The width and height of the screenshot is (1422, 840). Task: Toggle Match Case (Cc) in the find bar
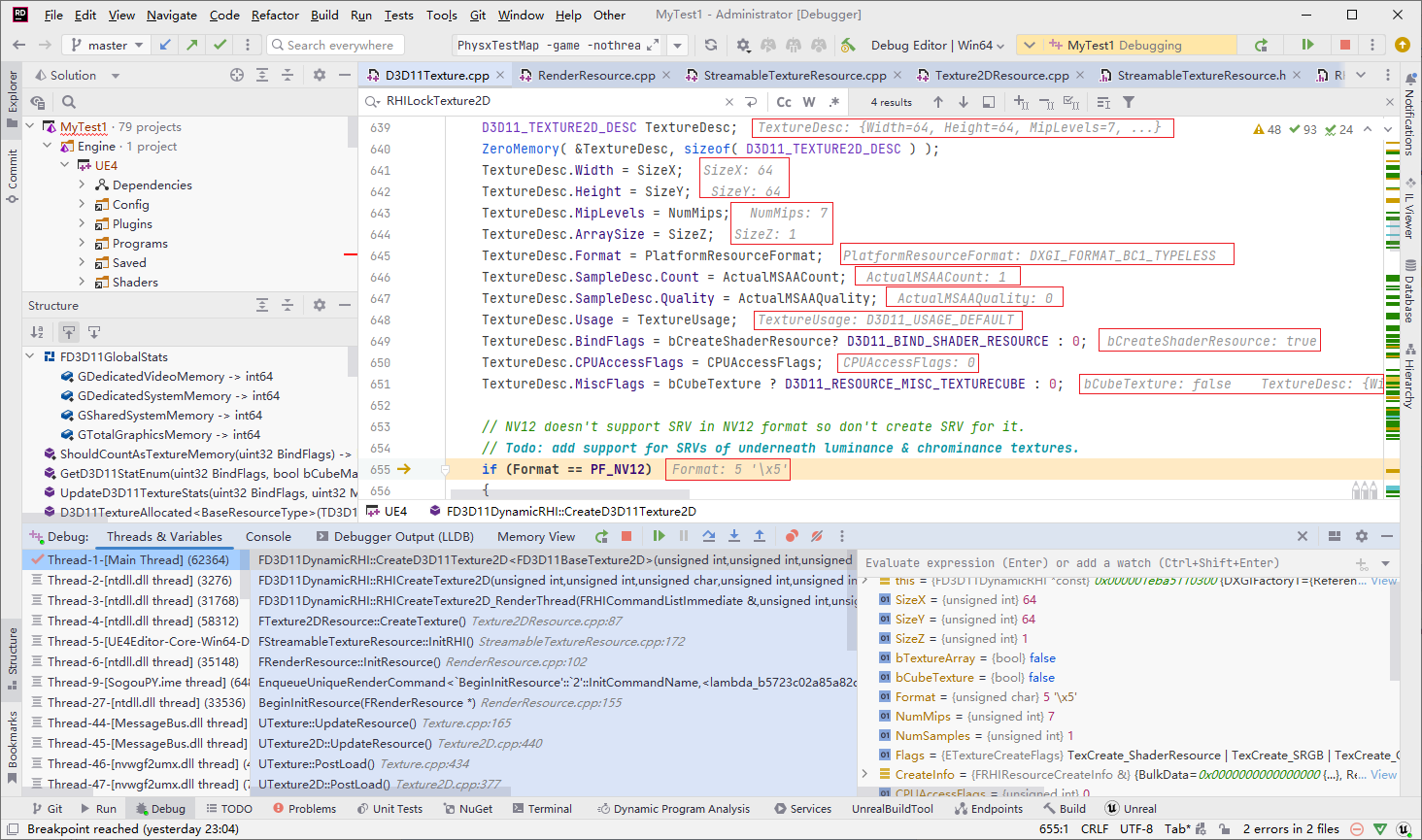784,102
